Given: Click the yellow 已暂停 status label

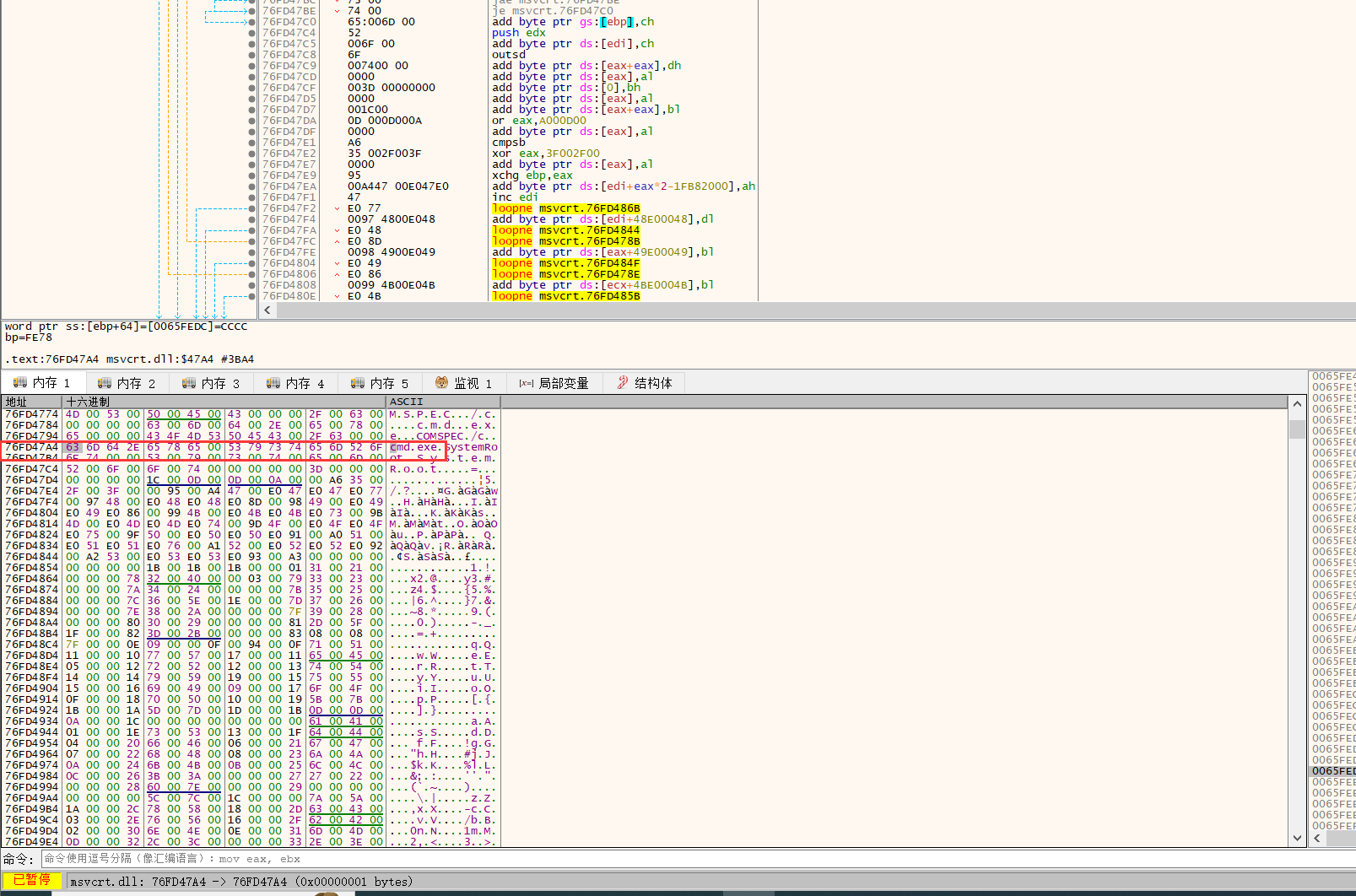Looking at the screenshot, I should pyautogui.click(x=31, y=880).
